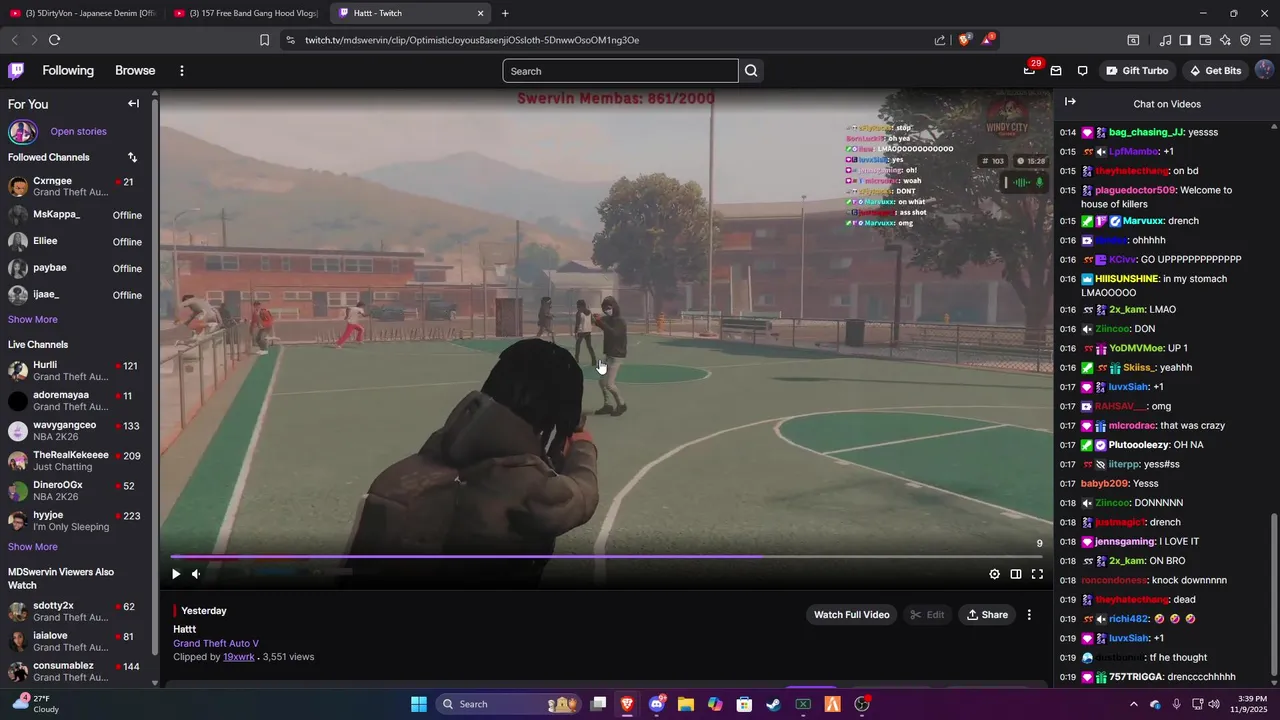This screenshot has height=720, width=1280.
Task: Open more options beside Share button
Action: click(x=1029, y=615)
